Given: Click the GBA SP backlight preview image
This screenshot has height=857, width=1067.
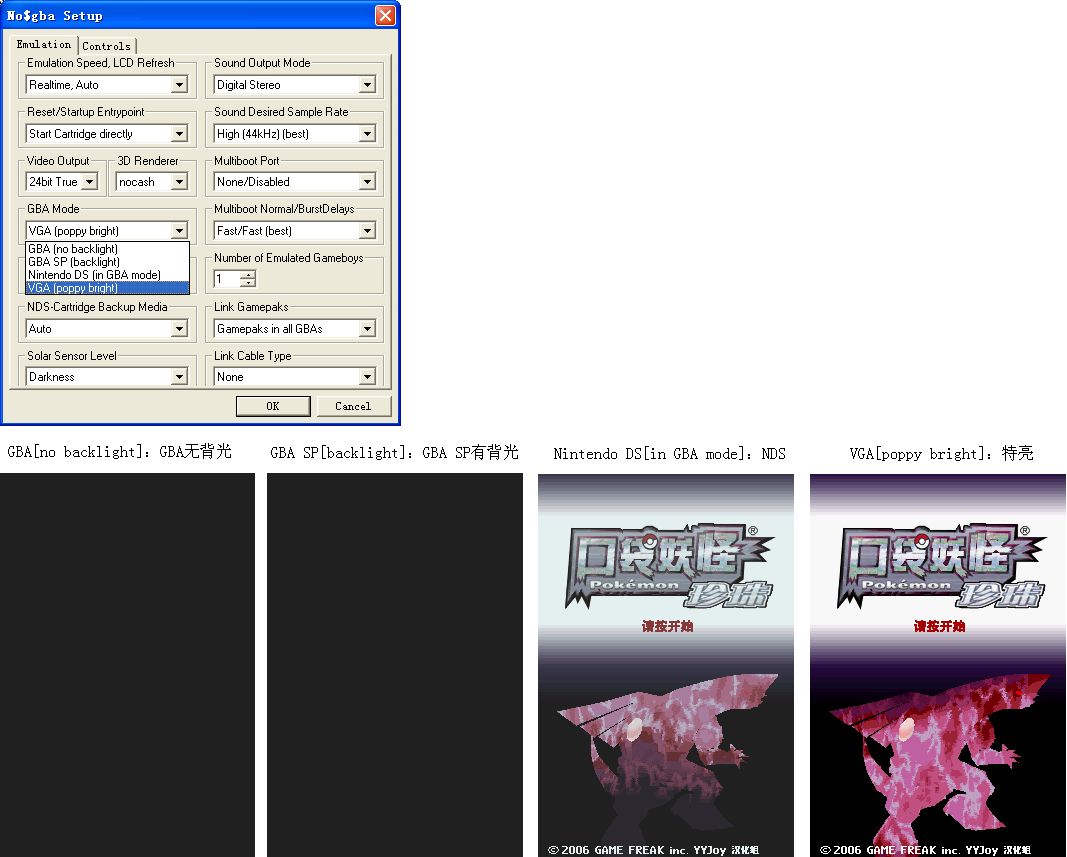Looking at the screenshot, I should click(x=395, y=665).
